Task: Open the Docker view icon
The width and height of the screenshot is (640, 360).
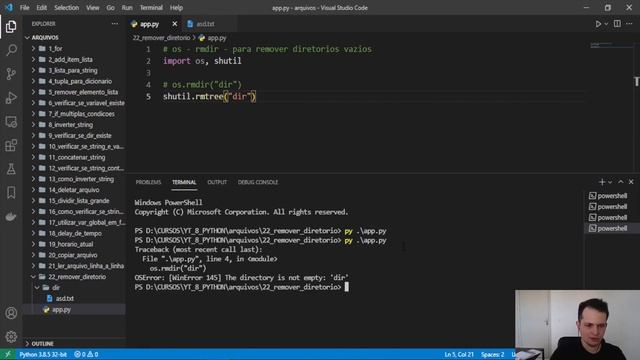Action: click(11, 216)
